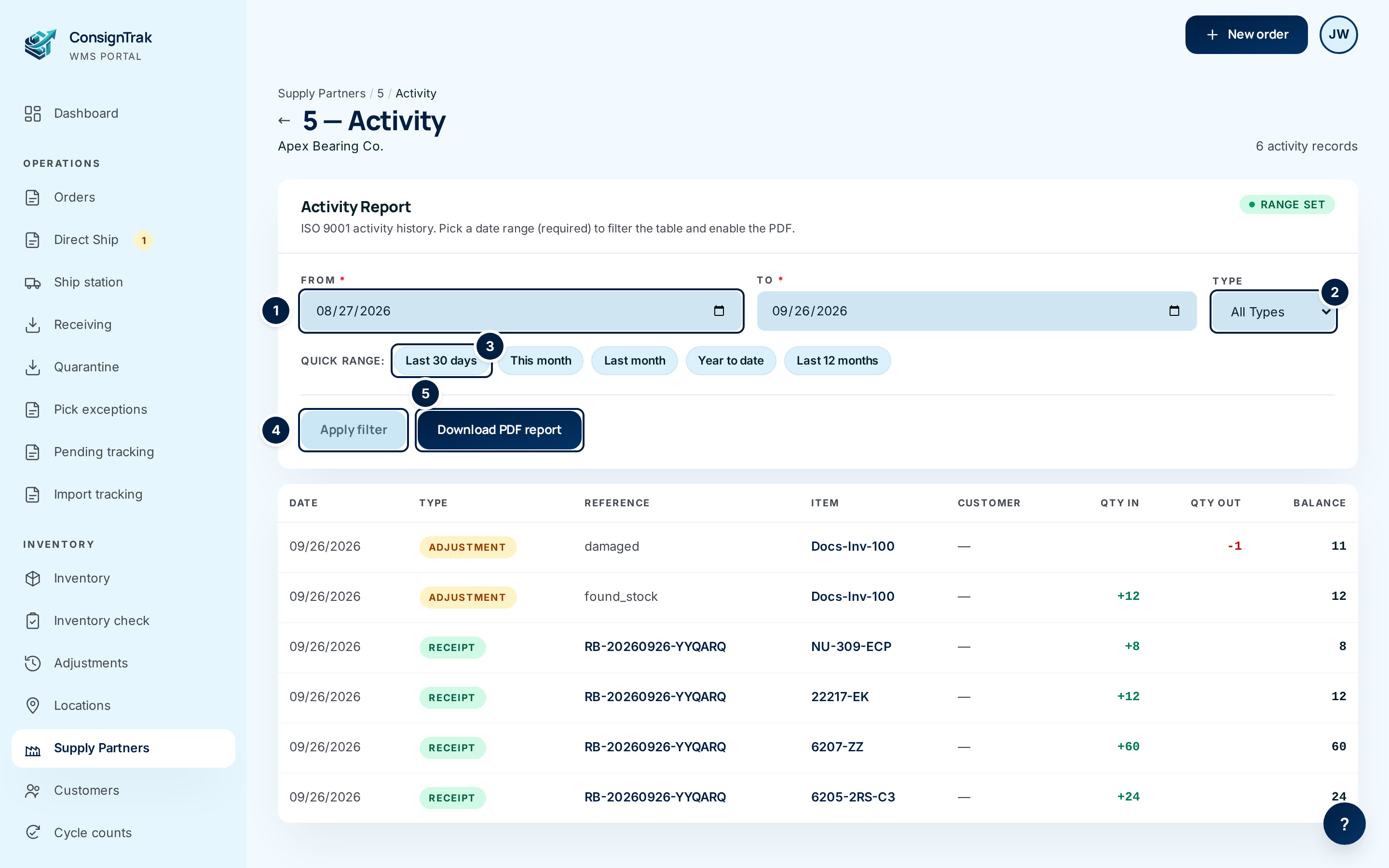Screen dimensions: 1389x868
Task: Click the TO date field 09/26/2026
Action: pos(976,311)
